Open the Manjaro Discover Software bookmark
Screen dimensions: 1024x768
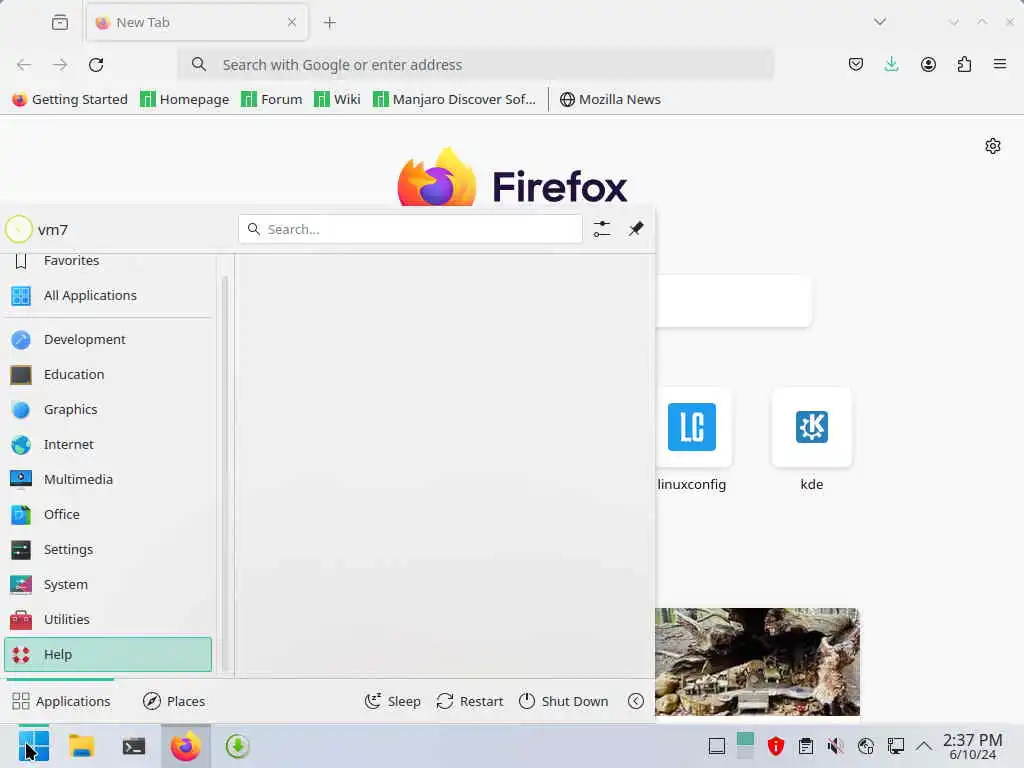click(454, 99)
